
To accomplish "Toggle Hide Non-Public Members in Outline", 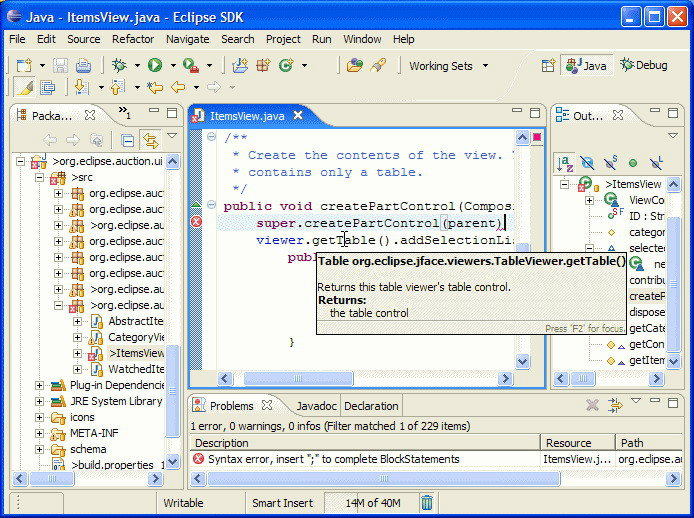I will [633, 163].
